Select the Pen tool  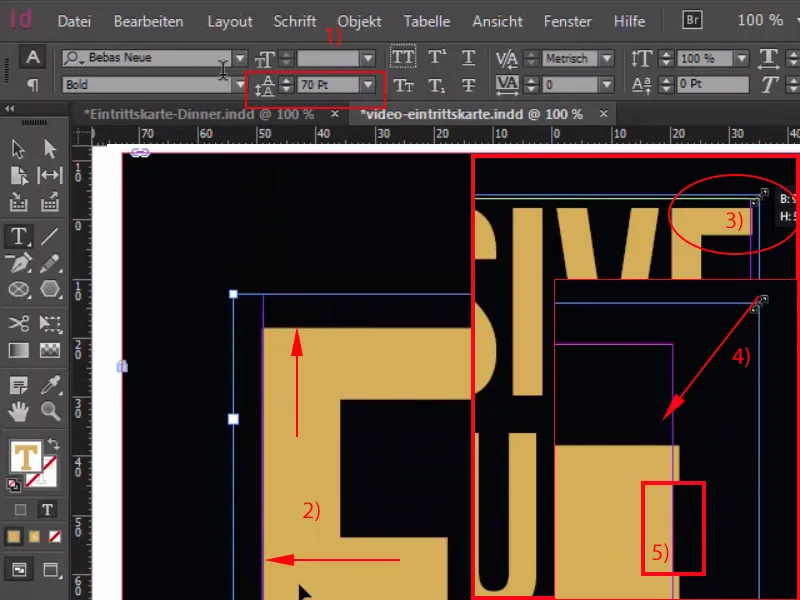(x=18, y=263)
